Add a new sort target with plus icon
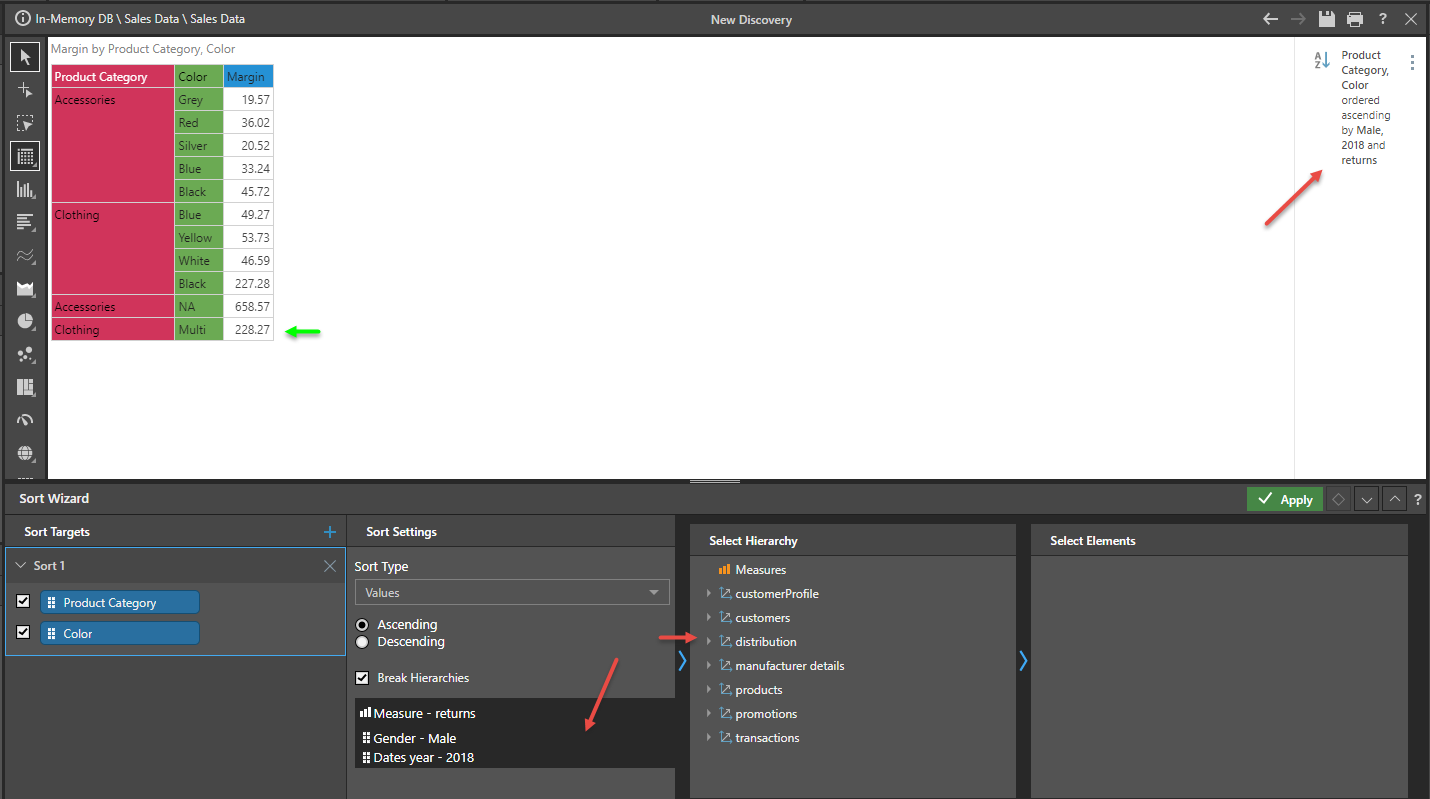 point(330,532)
